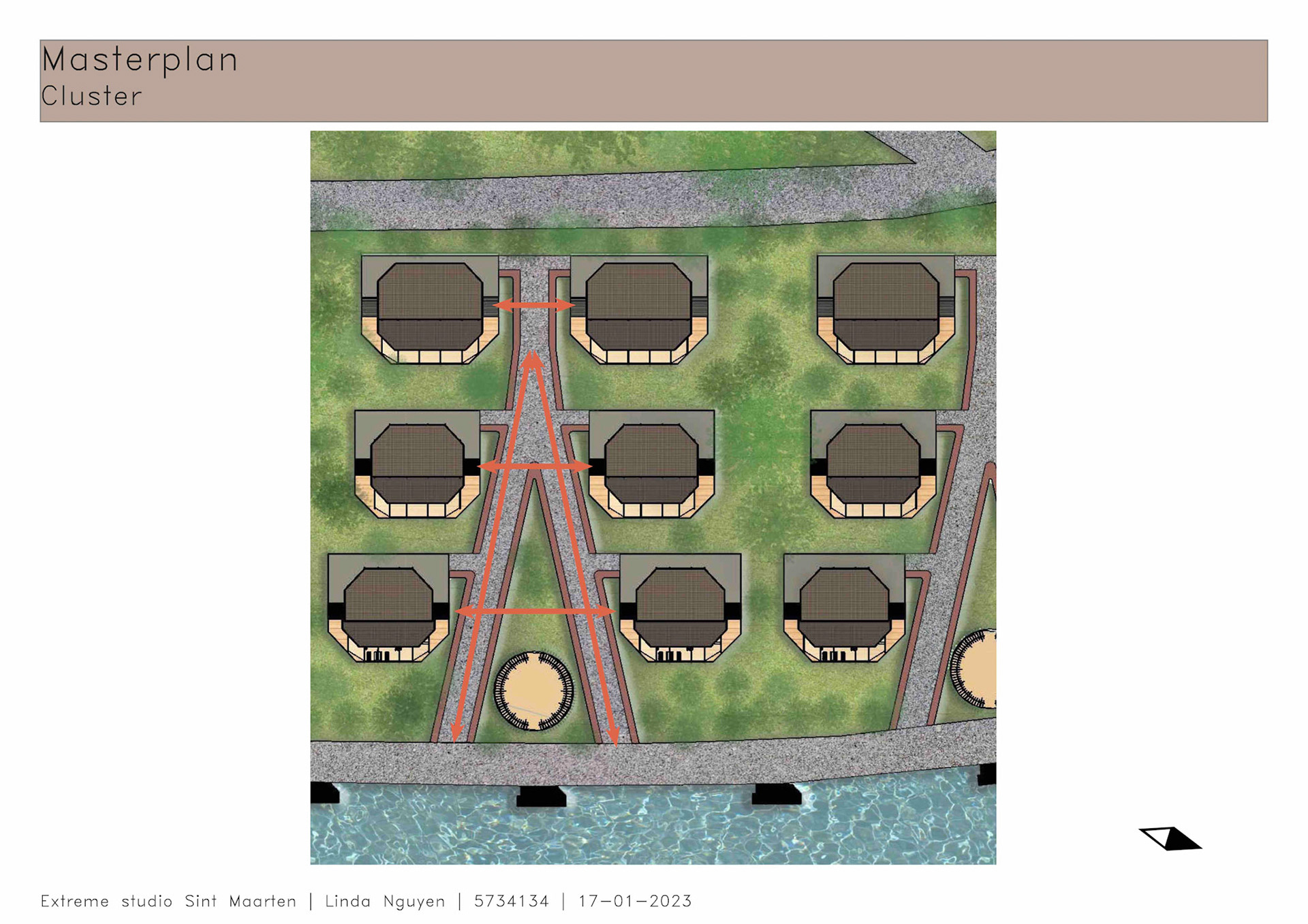Select the top-right house roof

[x=886, y=306]
